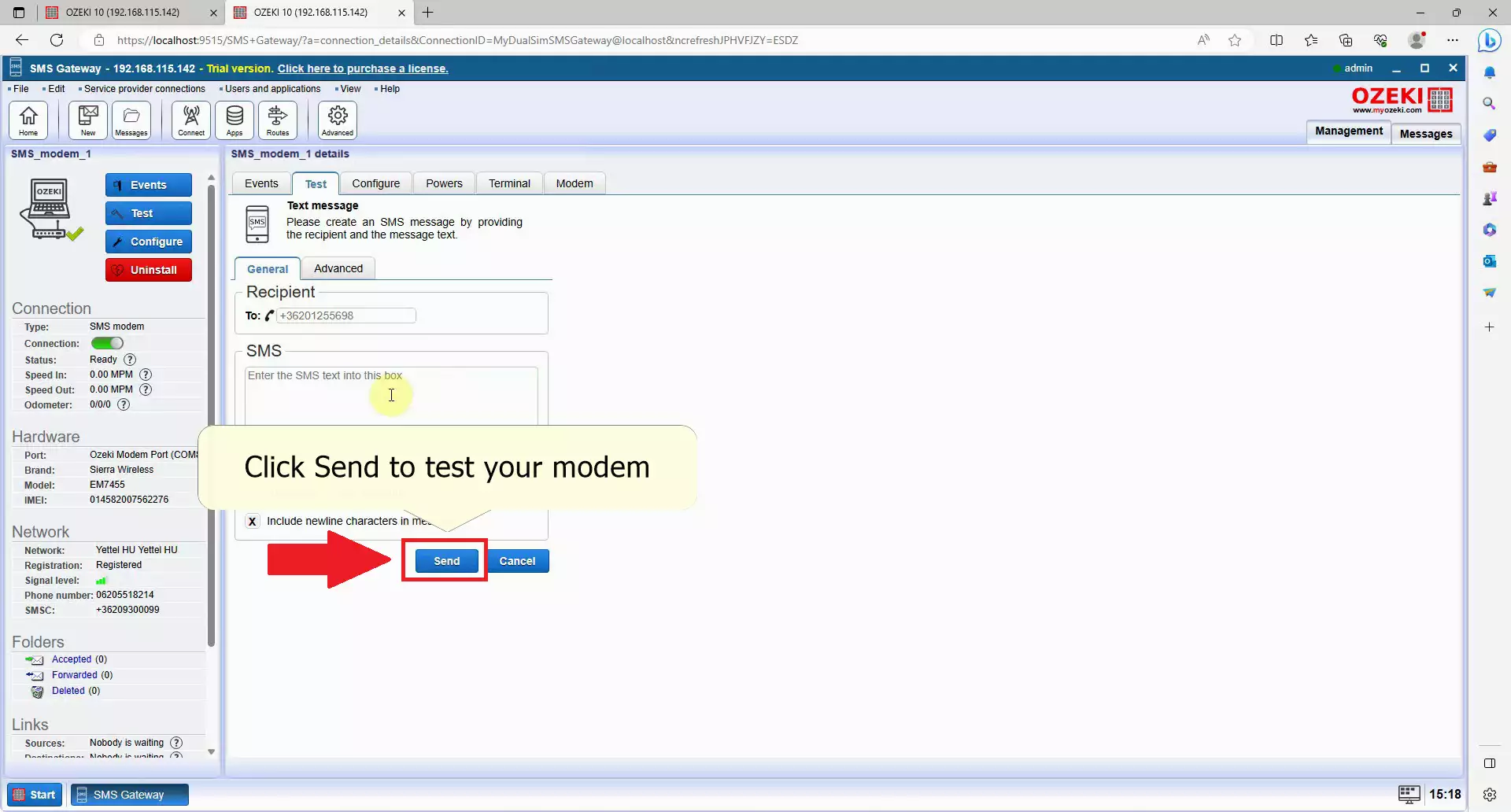Viewport: 1511px width, 812px height.
Task: Open Advanced settings gear icon
Action: [338, 120]
